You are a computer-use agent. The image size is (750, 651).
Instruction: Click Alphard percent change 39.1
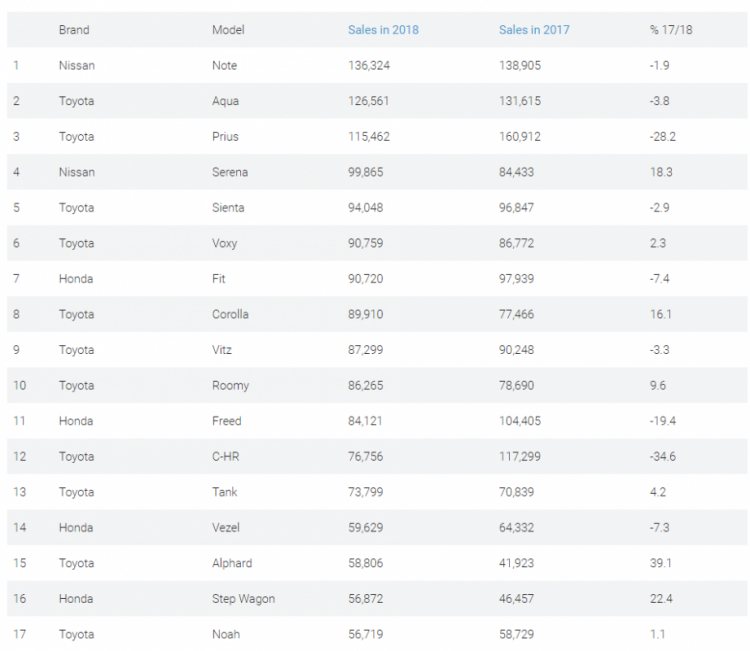(x=661, y=563)
